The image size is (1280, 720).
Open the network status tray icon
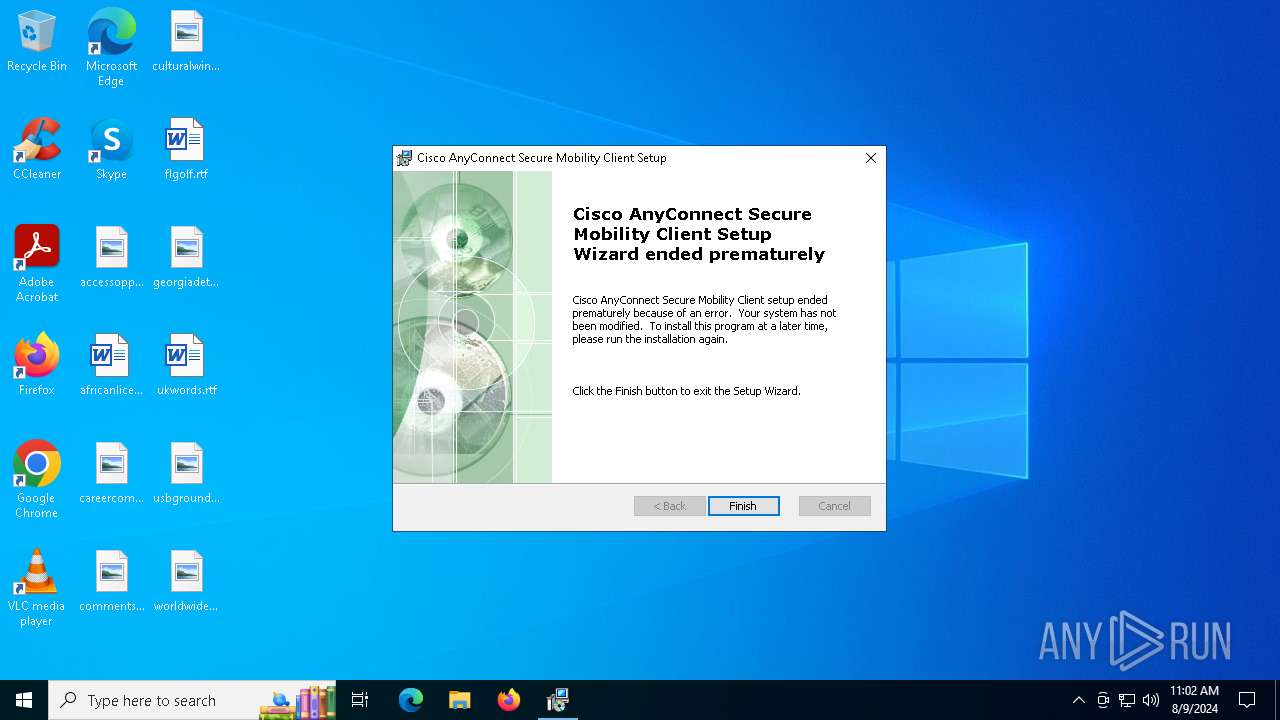(x=1127, y=700)
